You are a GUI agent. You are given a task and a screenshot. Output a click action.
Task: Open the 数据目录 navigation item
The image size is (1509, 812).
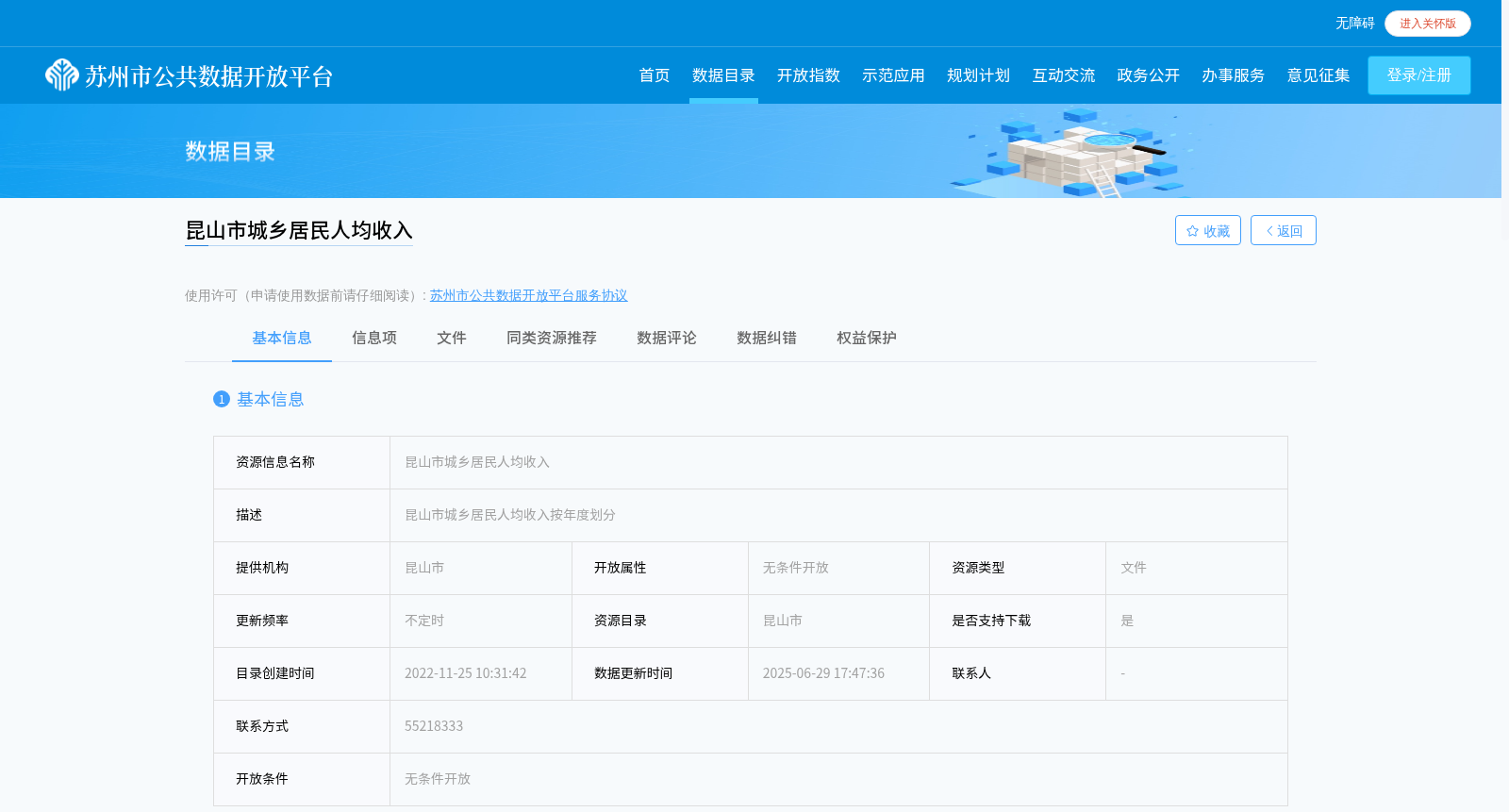coord(723,75)
